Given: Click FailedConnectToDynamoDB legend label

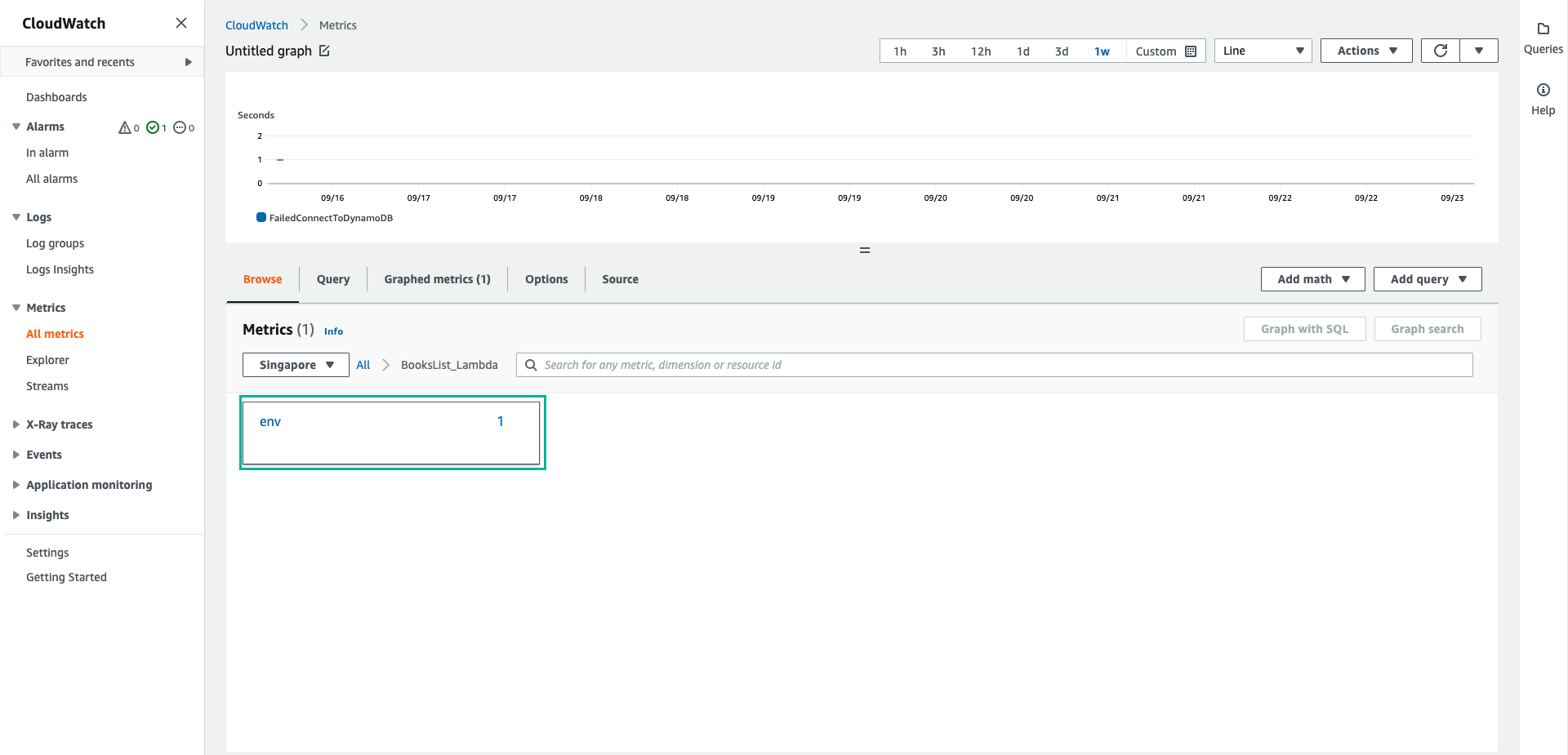Looking at the screenshot, I should [331, 218].
